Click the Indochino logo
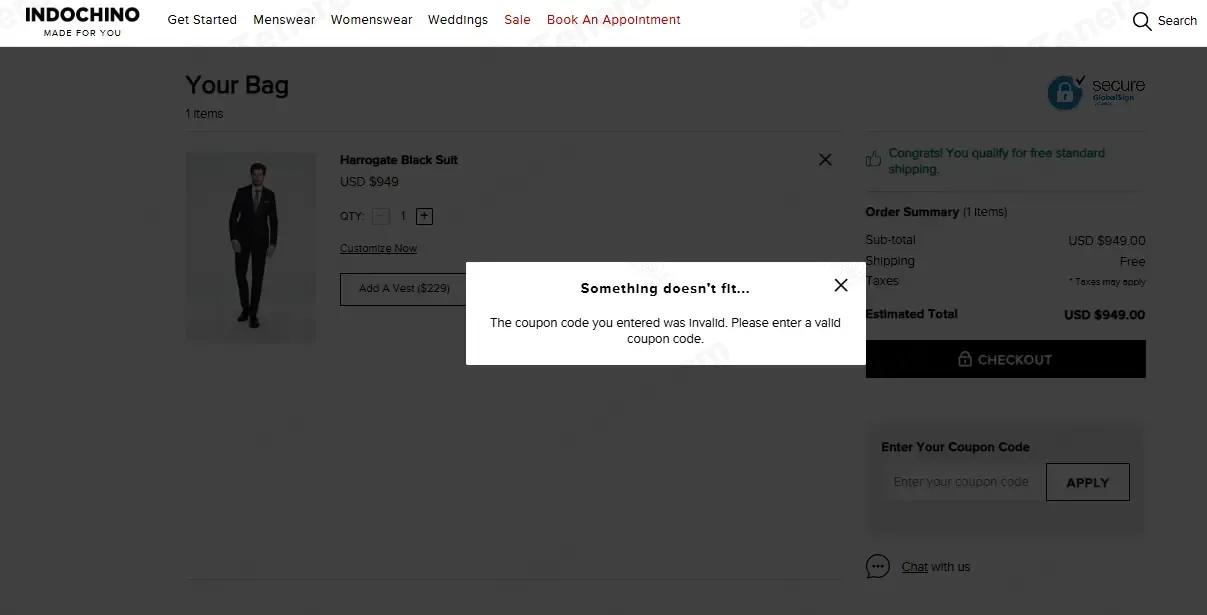1207x615 pixels. 82,21
